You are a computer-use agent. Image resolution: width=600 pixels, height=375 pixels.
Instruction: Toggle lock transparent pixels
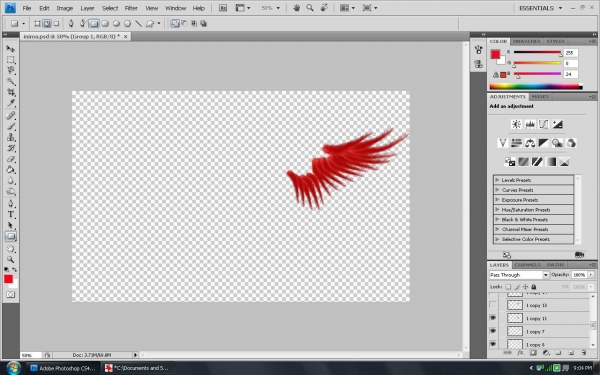(x=508, y=287)
